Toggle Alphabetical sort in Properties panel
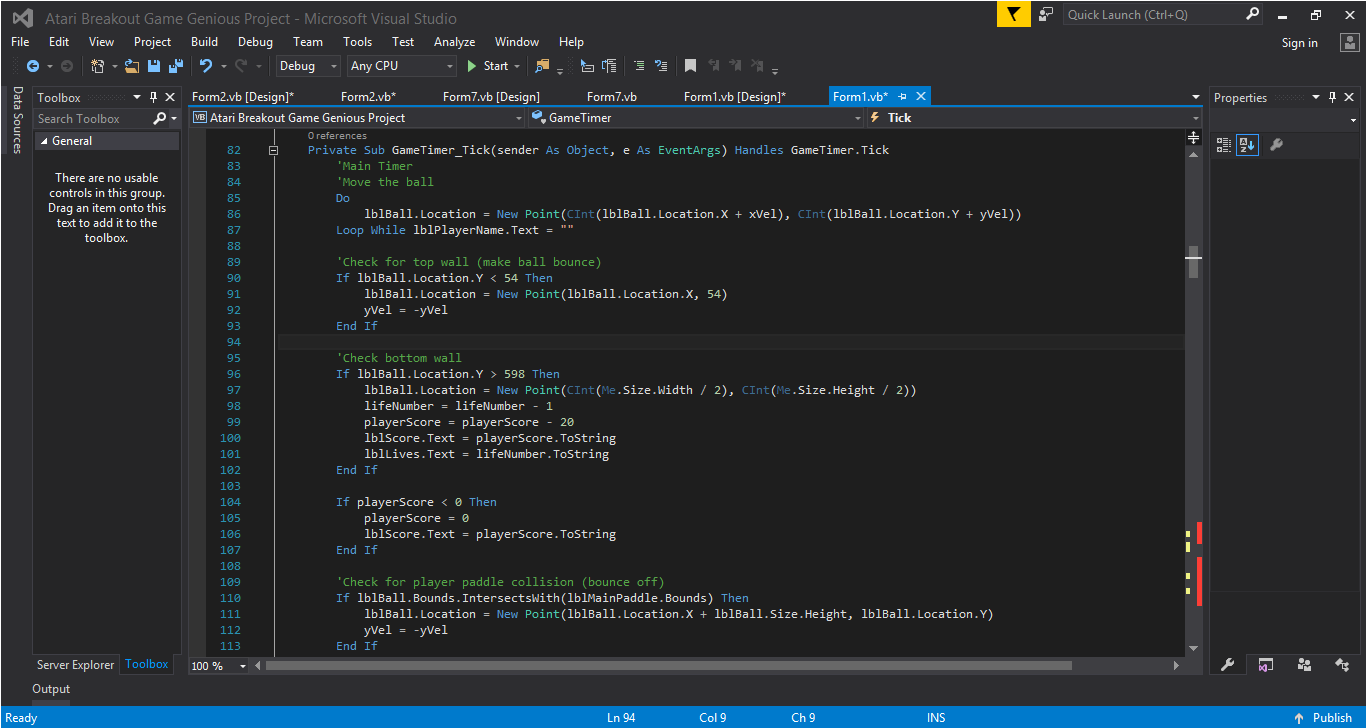Viewport: 1366px width, 728px height. pyautogui.click(x=1246, y=145)
